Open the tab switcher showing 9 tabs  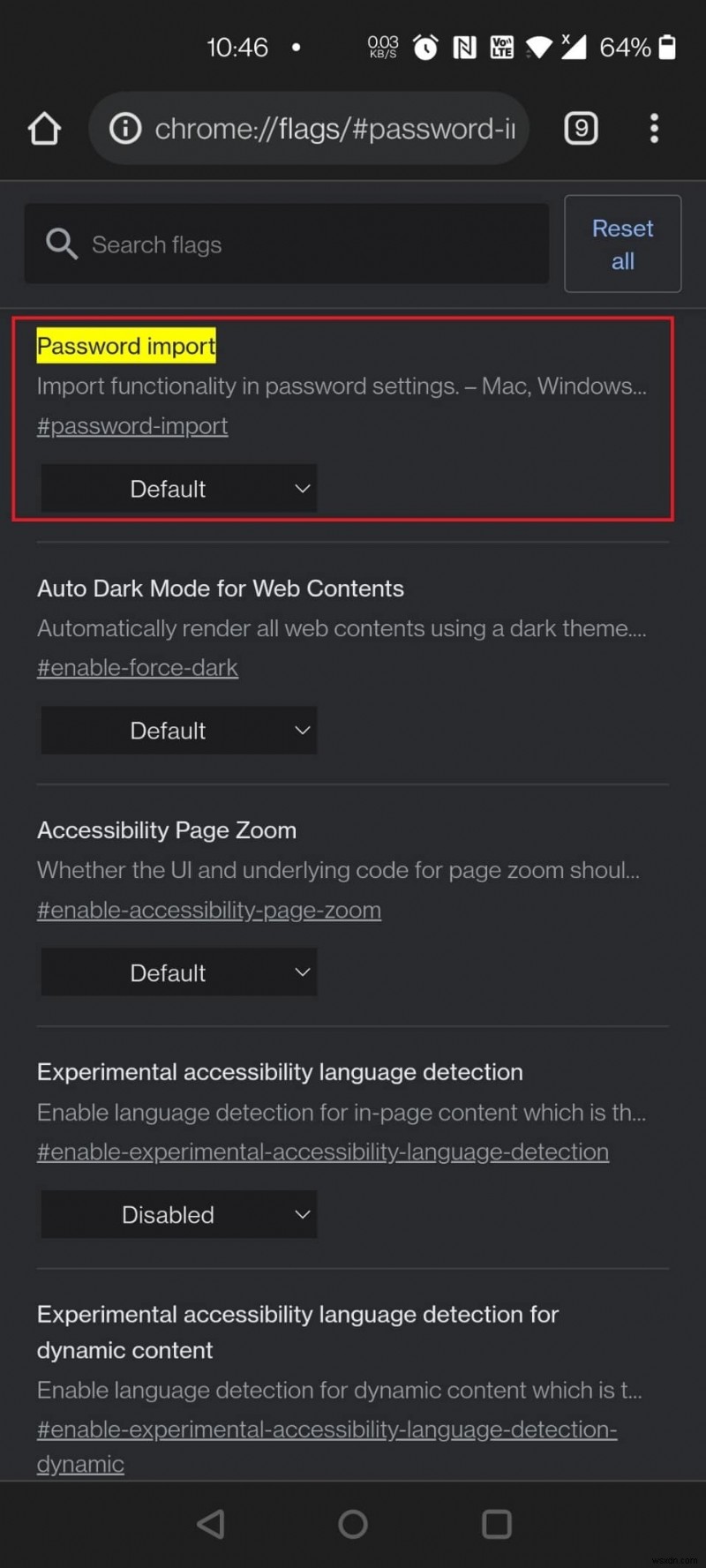click(581, 128)
